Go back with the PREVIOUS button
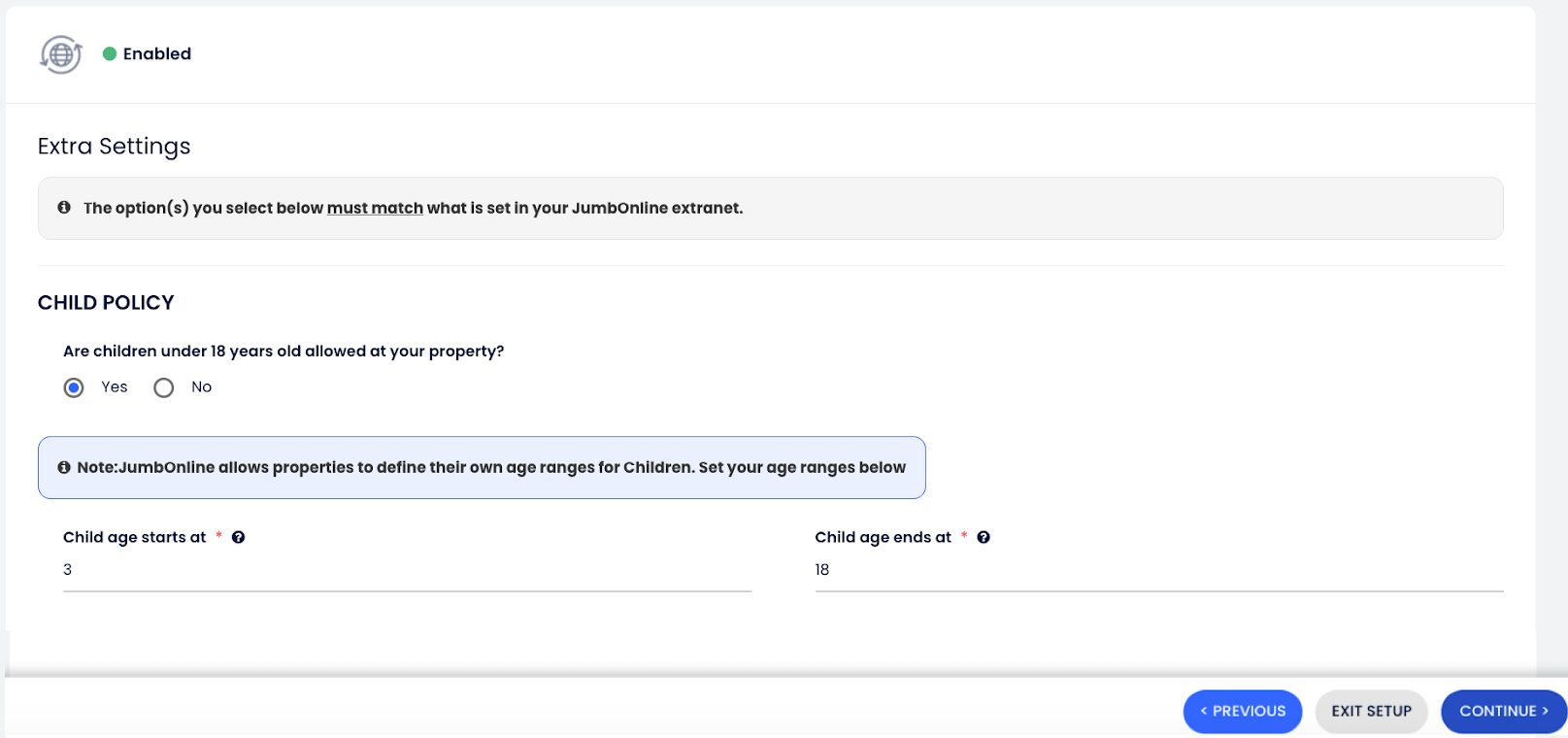The height and width of the screenshot is (738, 1568). click(1242, 711)
